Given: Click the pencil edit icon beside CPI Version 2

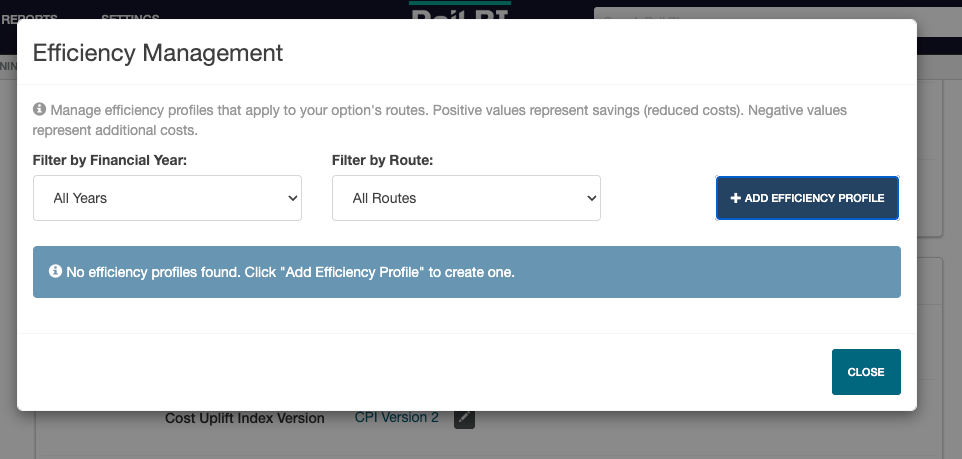Looking at the screenshot, I should (464, 418).
